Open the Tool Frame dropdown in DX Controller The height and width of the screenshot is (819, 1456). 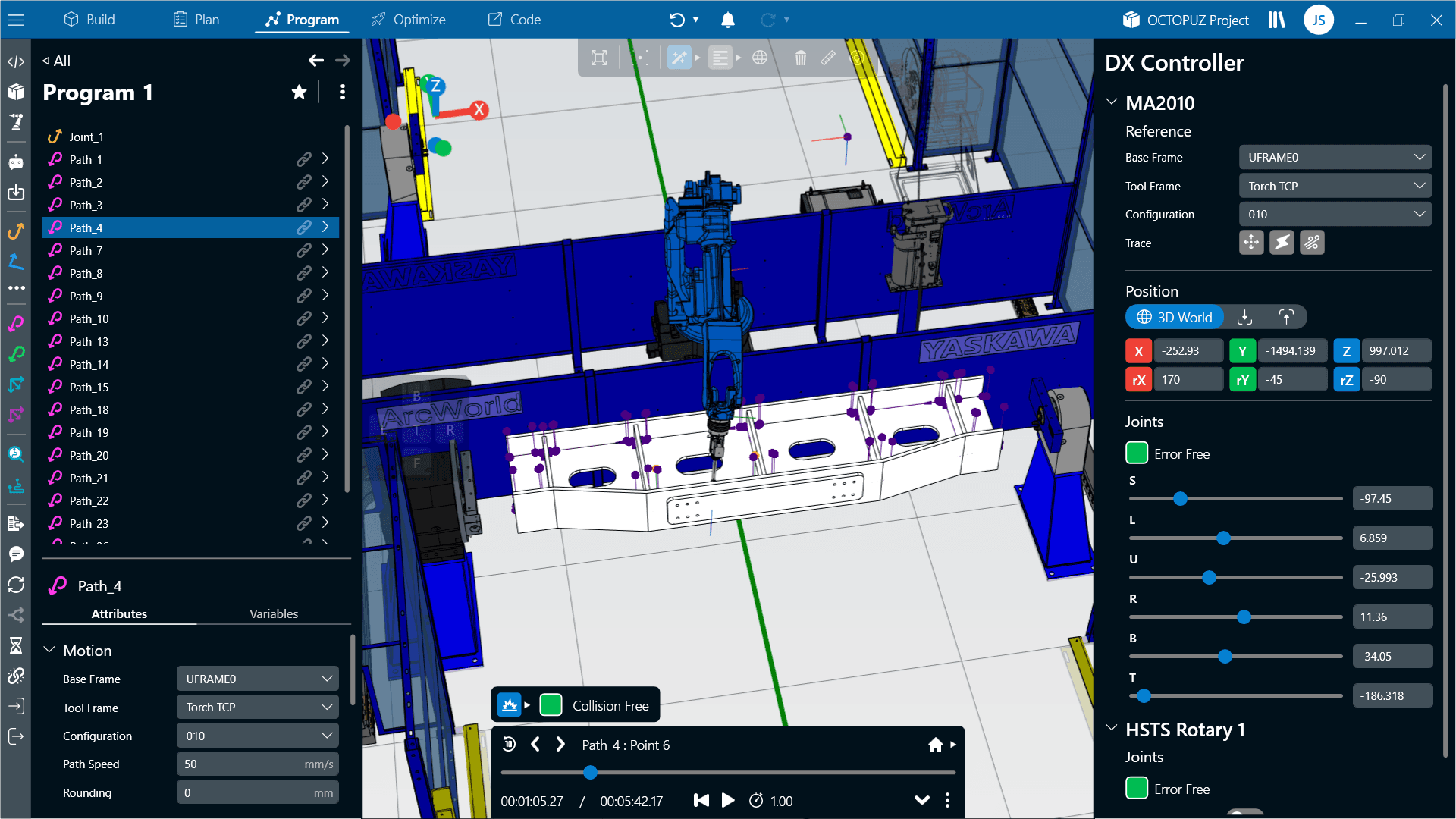click(1334, 186)
